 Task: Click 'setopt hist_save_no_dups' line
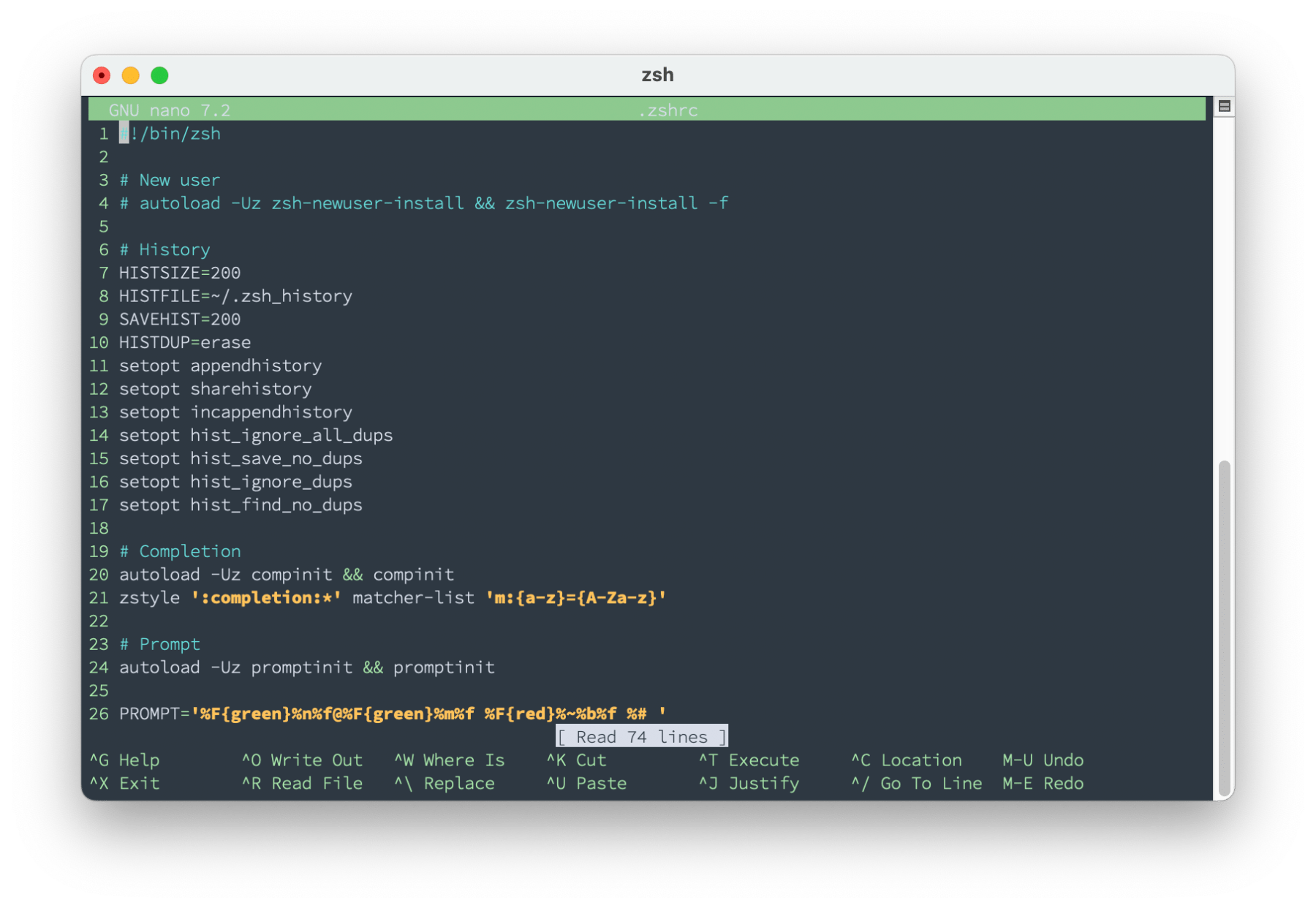pyautogui.click(x=241, y=459)
